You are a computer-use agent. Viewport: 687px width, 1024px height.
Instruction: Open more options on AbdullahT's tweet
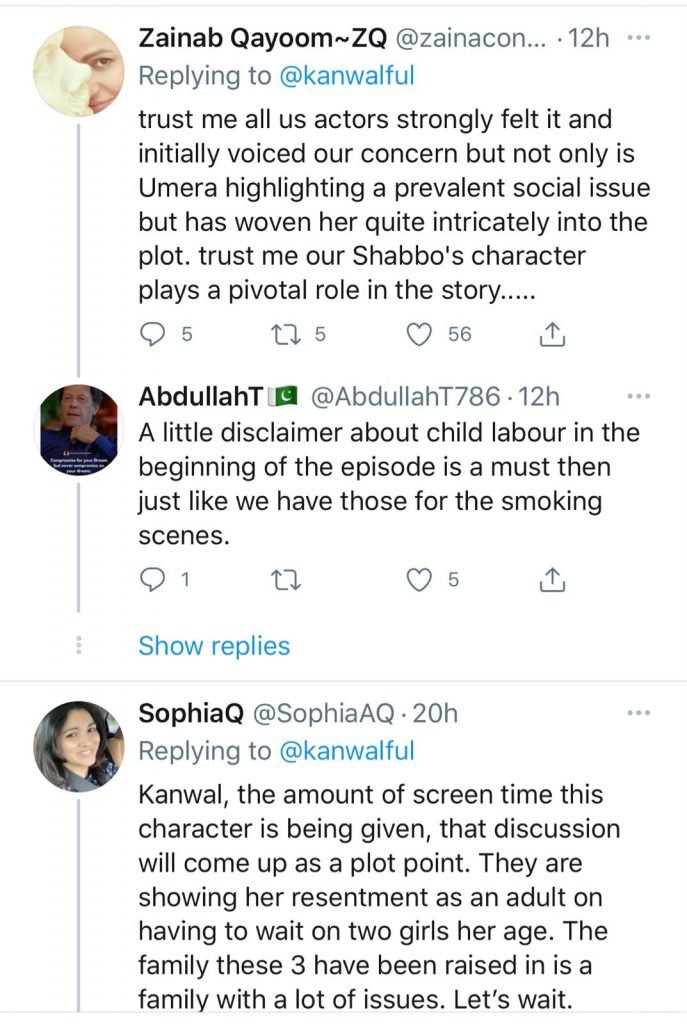tap(638, 397)
